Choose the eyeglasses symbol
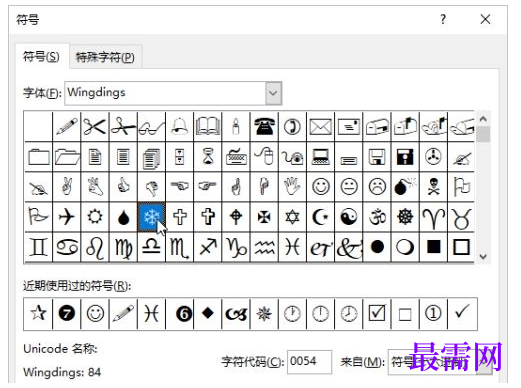This screenshot has height=388, width=521. [152, 127]
